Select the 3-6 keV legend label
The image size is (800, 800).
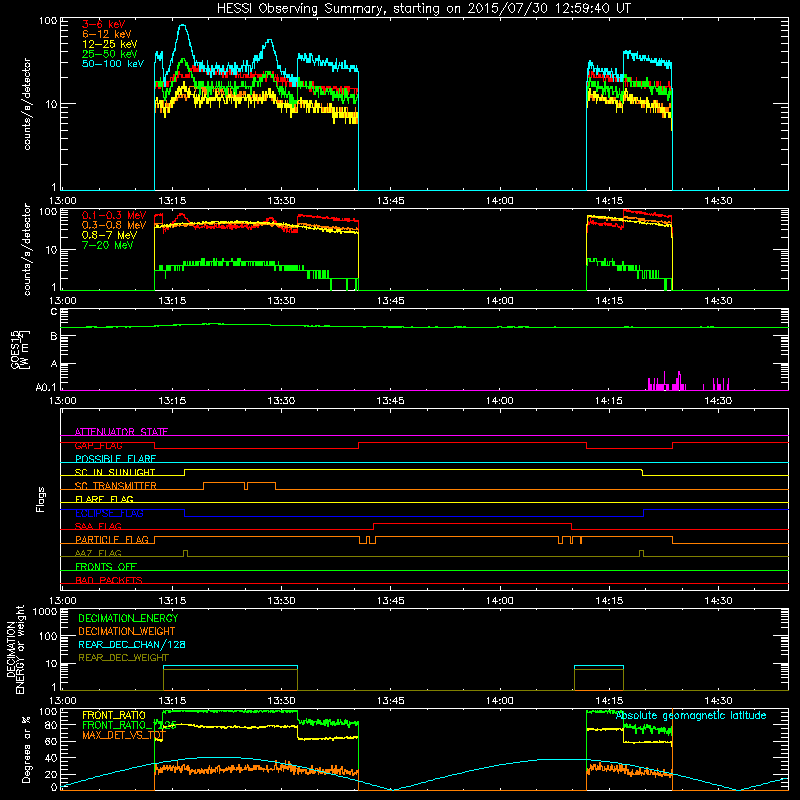point(104,24)
